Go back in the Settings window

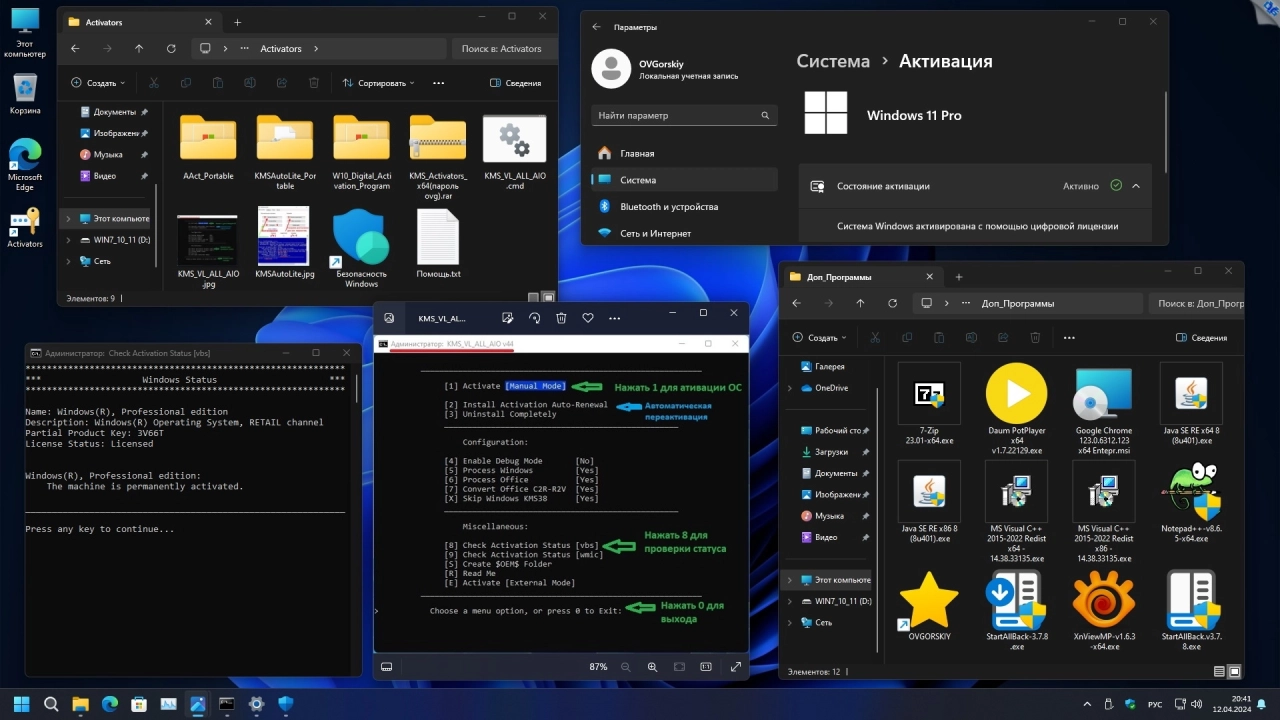click(597, 27)
